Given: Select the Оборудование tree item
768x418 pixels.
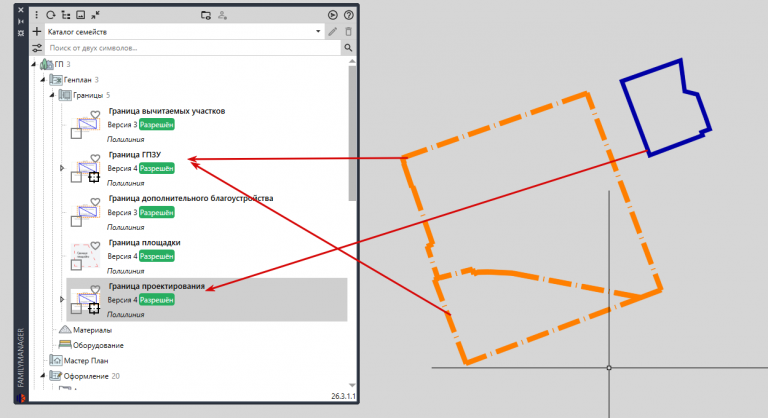Looking at the screenshot, I should [98, 345].
